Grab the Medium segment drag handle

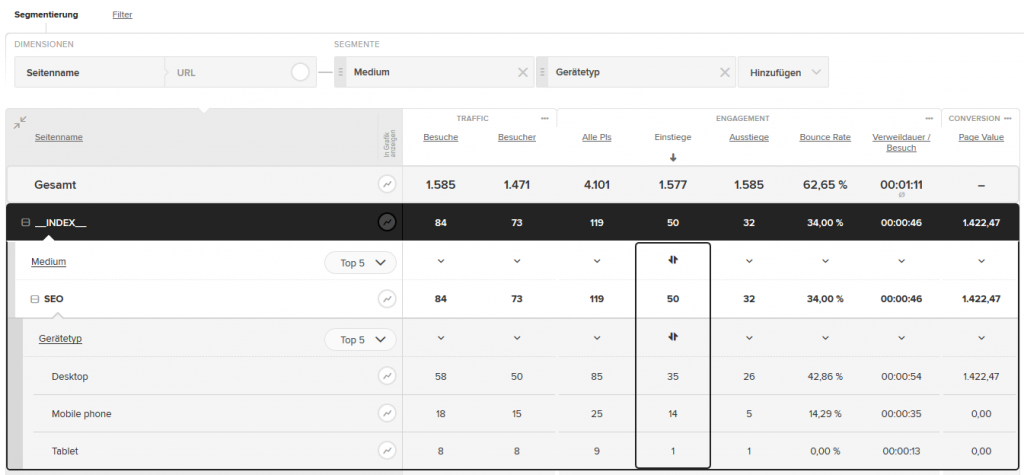[340, 73]
